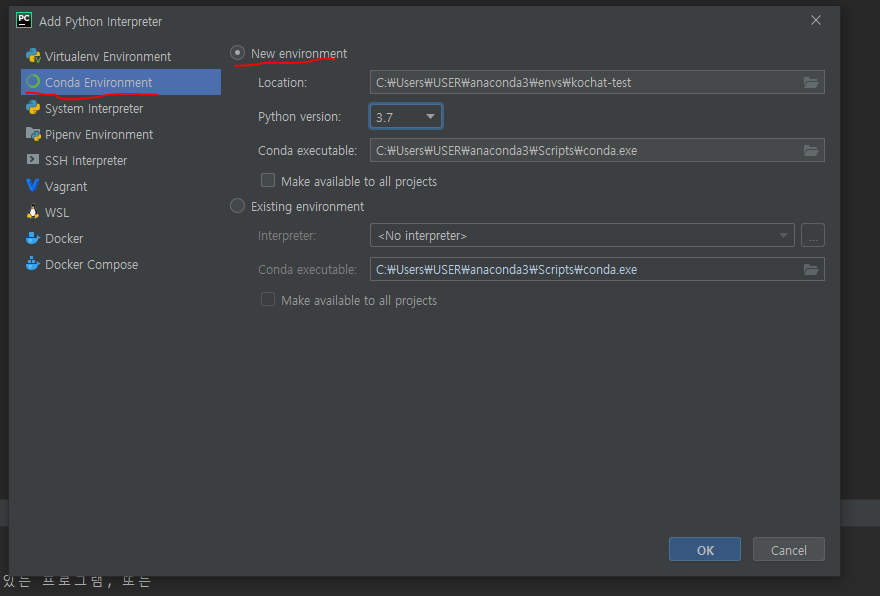The height and width of the screenshot is (596, 880).
Task: Click the Conda Environment green circle icon
Action: coord(33,82)
